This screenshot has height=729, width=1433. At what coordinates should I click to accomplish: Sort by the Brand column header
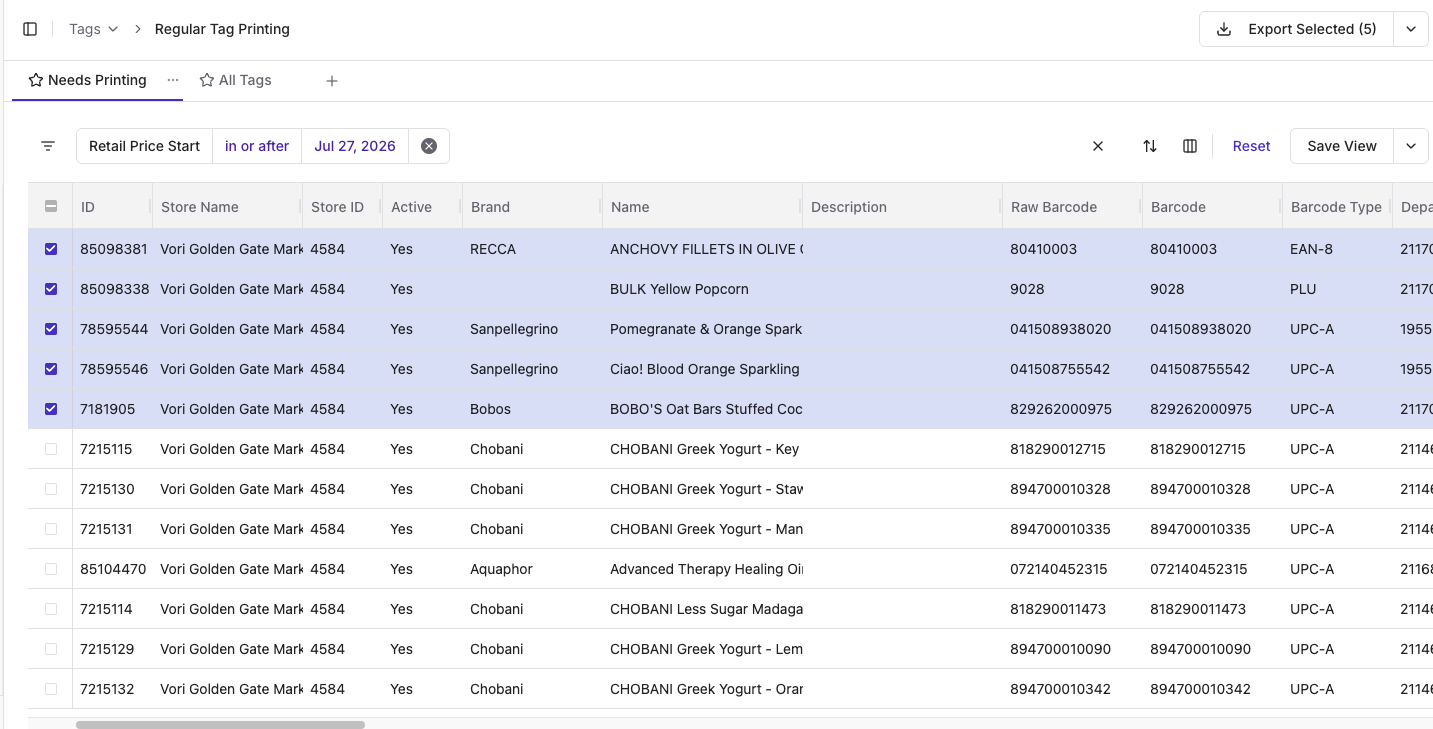[x=532, y=207]
